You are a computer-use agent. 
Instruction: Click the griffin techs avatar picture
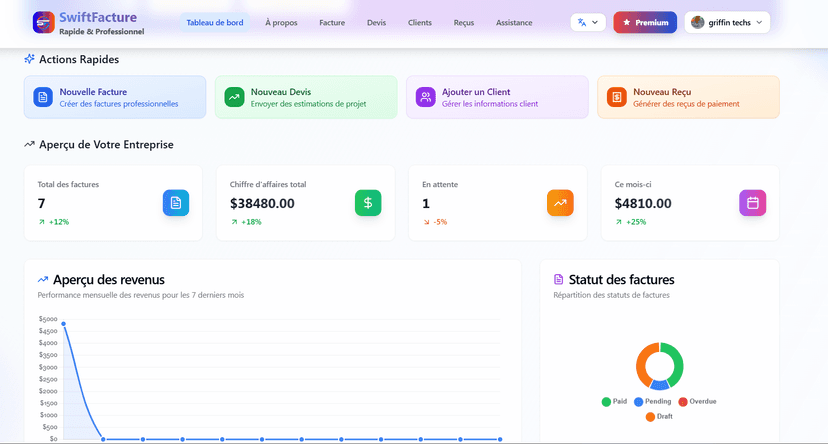698,22
